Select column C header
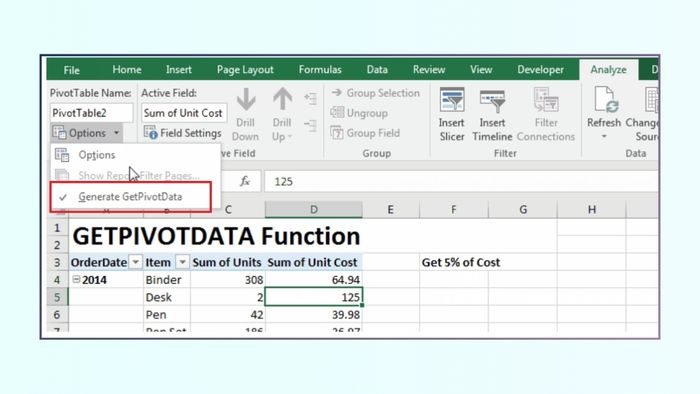Screen dimensions: 700x394 [228, 210]
